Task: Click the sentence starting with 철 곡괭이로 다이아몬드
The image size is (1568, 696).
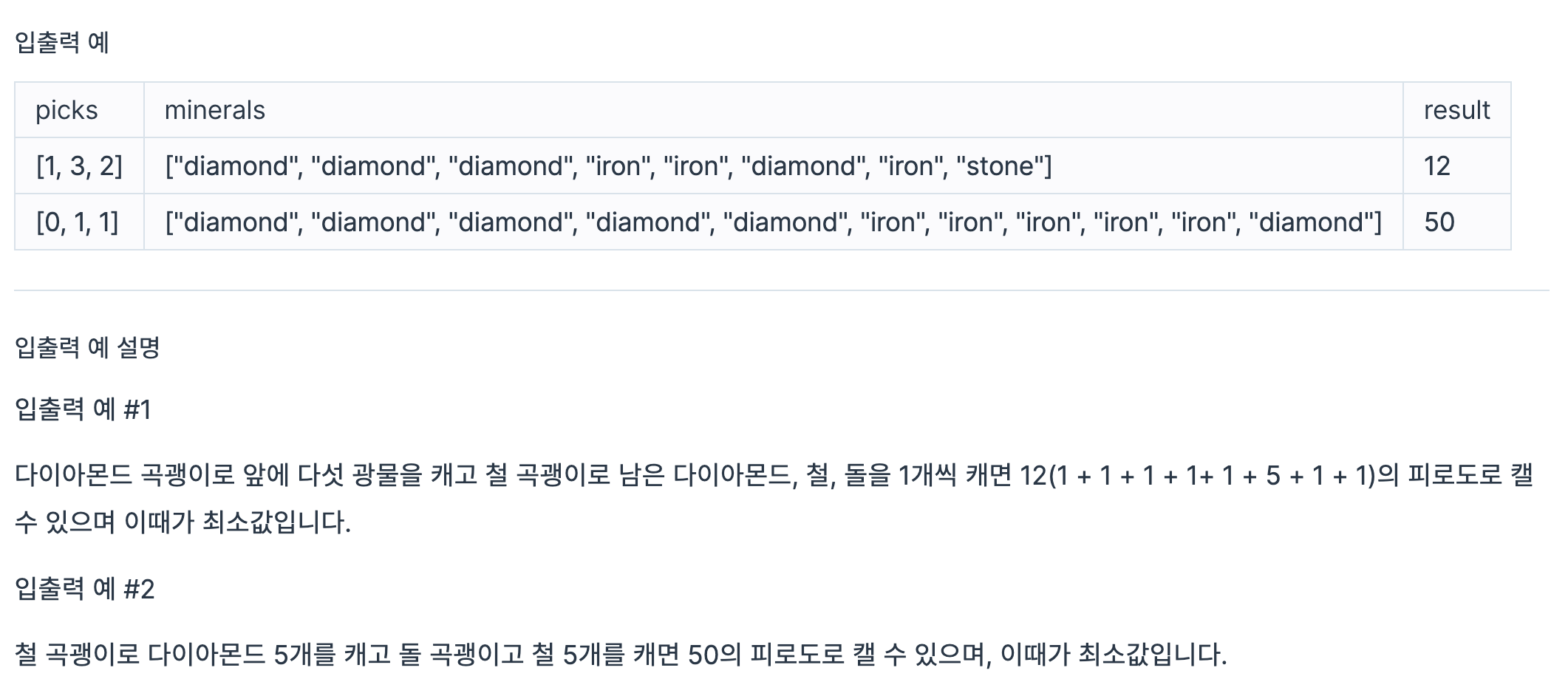Action: (x=621, y=654)
